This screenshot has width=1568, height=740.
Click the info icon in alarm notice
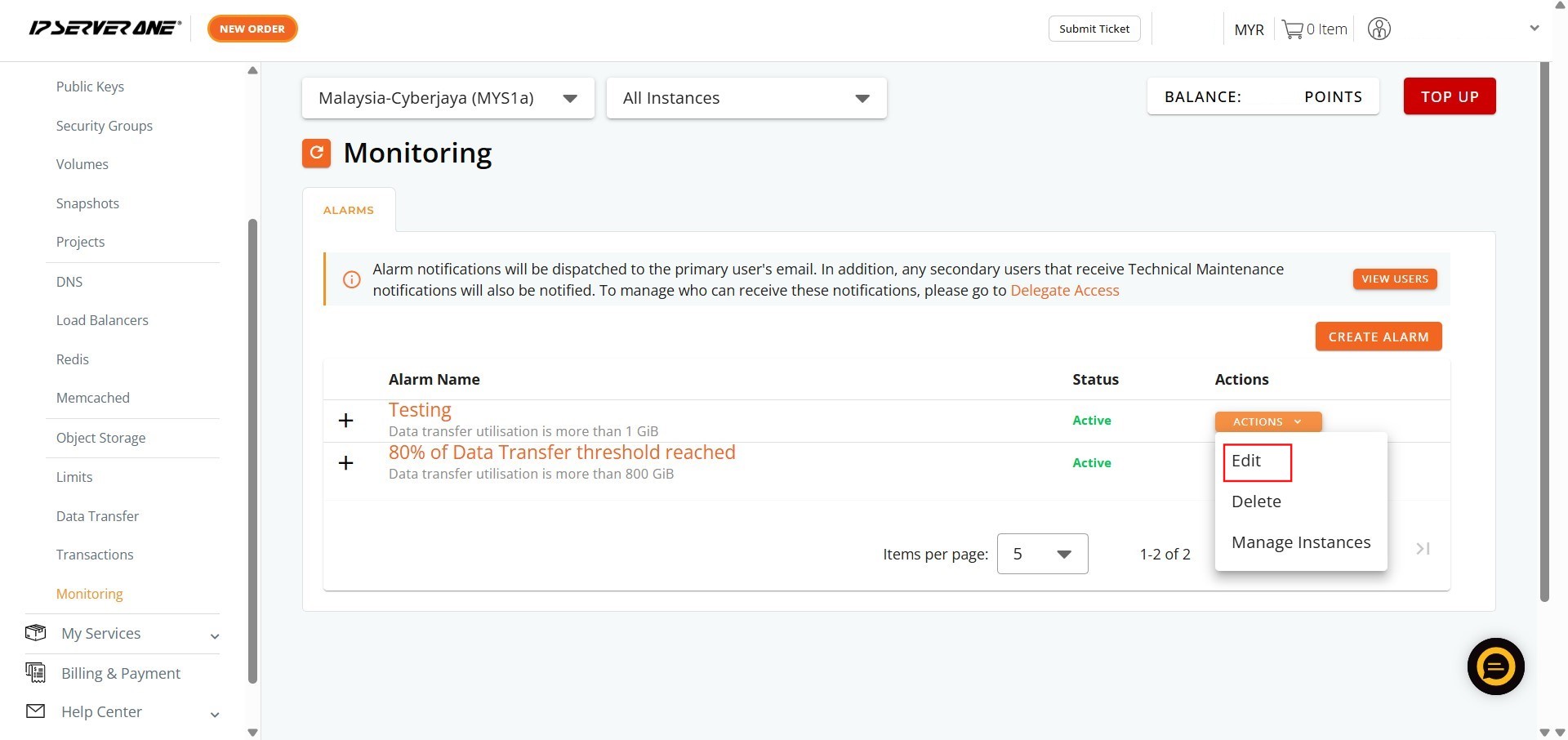click(351, 279)
